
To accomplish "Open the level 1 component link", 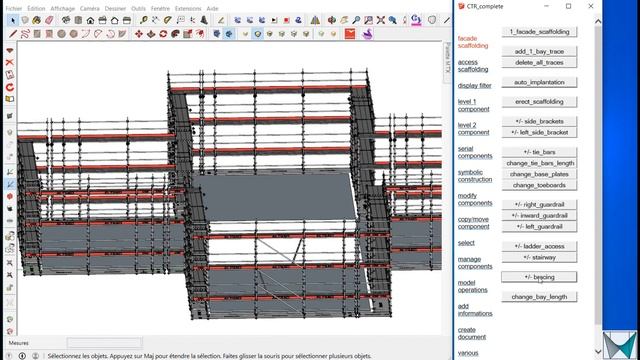I will tap(473, 105).
